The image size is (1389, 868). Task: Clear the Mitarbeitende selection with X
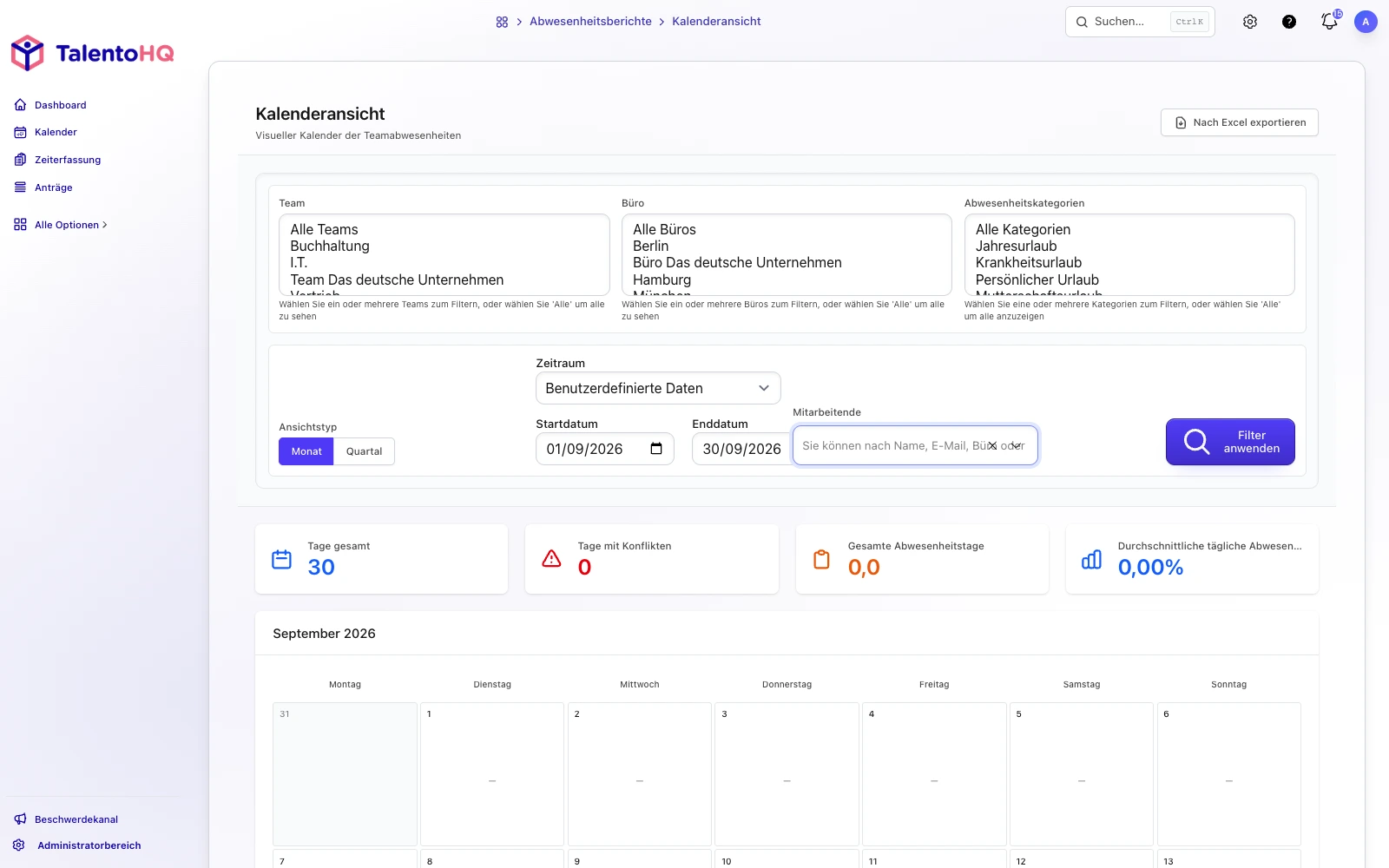[992, 445]
